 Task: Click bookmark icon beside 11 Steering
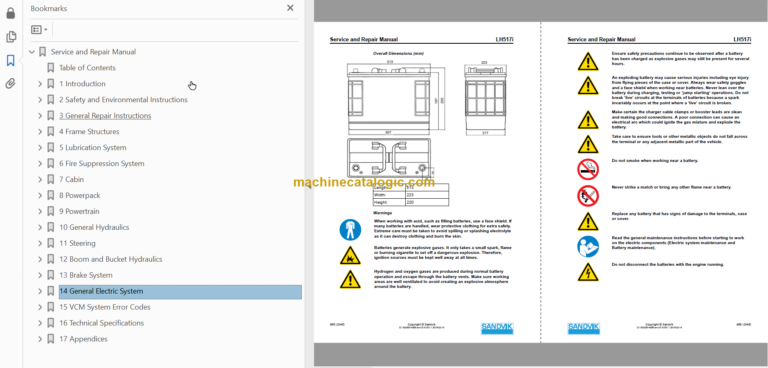tap(50, 243)
